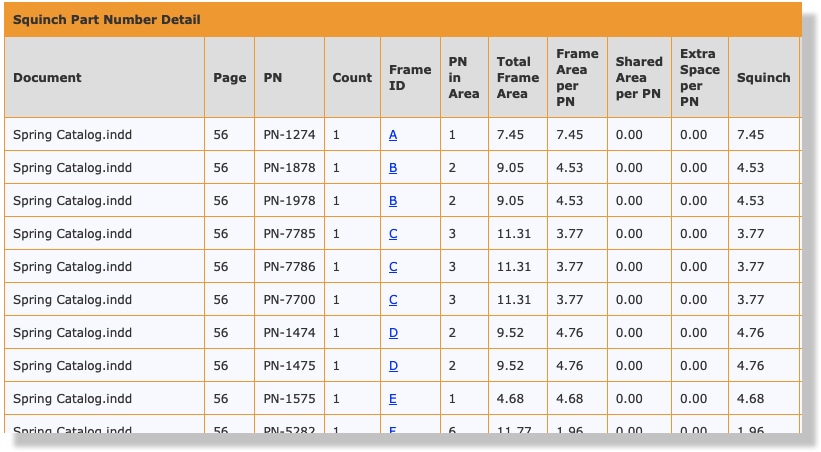821x452 pixels.
Task: Click the Document column header
Action: (x=47, y=78)
